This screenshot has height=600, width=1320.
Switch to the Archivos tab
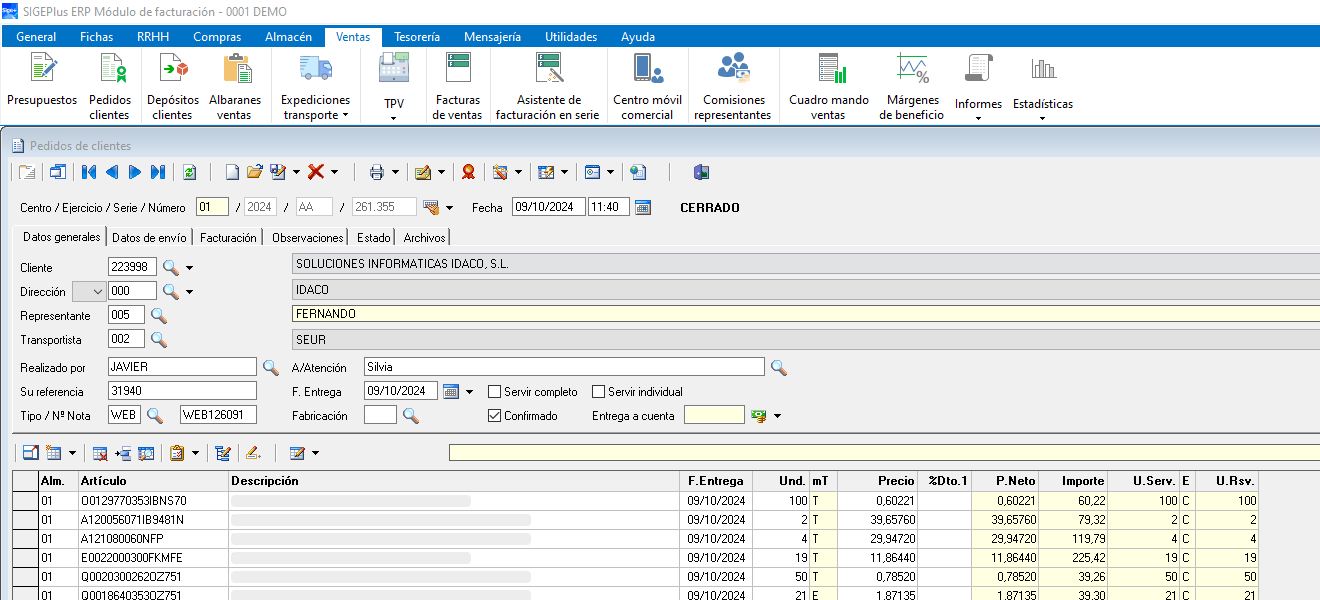425,238
